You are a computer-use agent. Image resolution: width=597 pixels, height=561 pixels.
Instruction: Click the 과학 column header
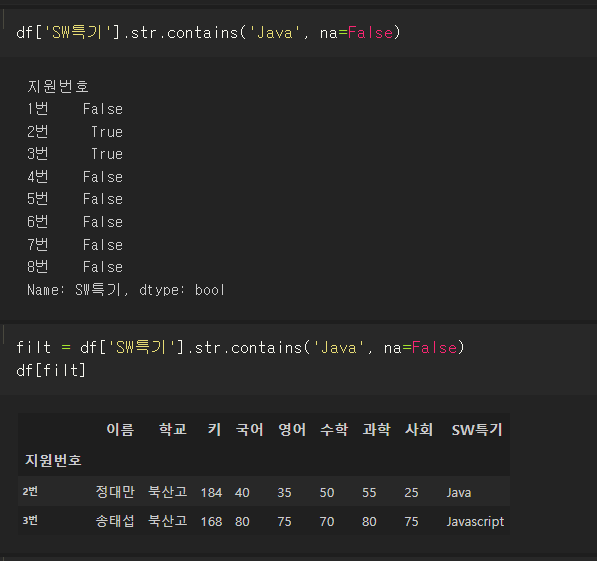[x=377, y=430]
